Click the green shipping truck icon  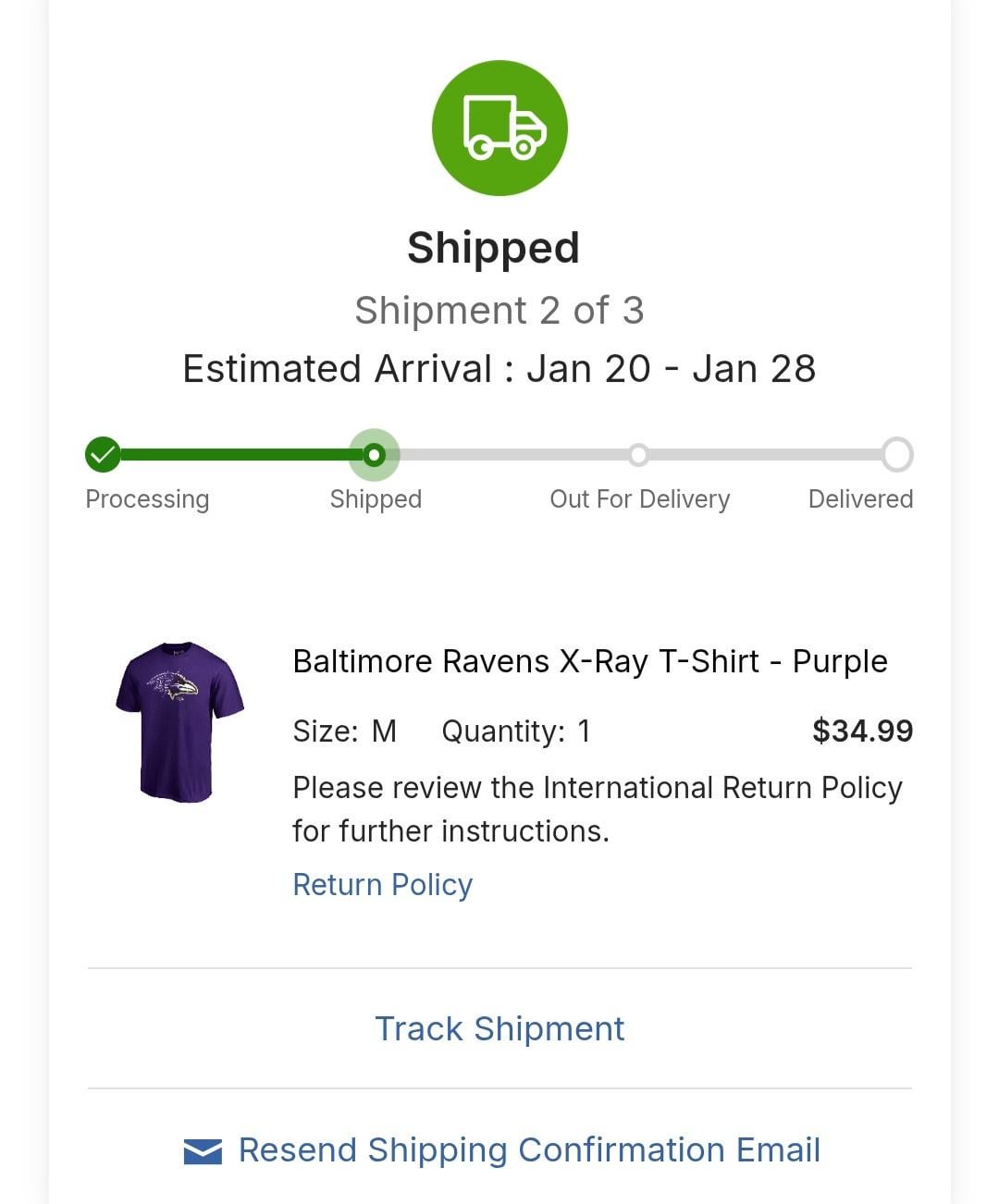(x=499, y=128)
